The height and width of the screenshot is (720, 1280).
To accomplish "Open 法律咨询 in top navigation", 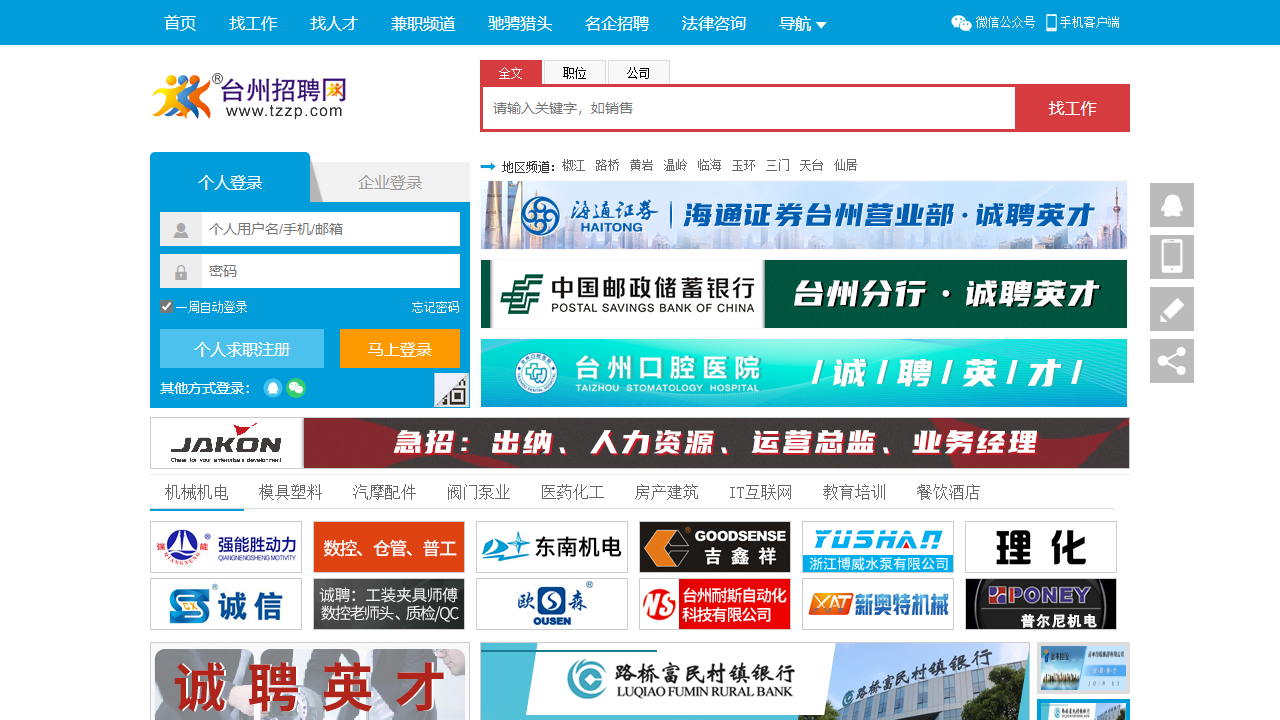I will (x=714, y=23).
